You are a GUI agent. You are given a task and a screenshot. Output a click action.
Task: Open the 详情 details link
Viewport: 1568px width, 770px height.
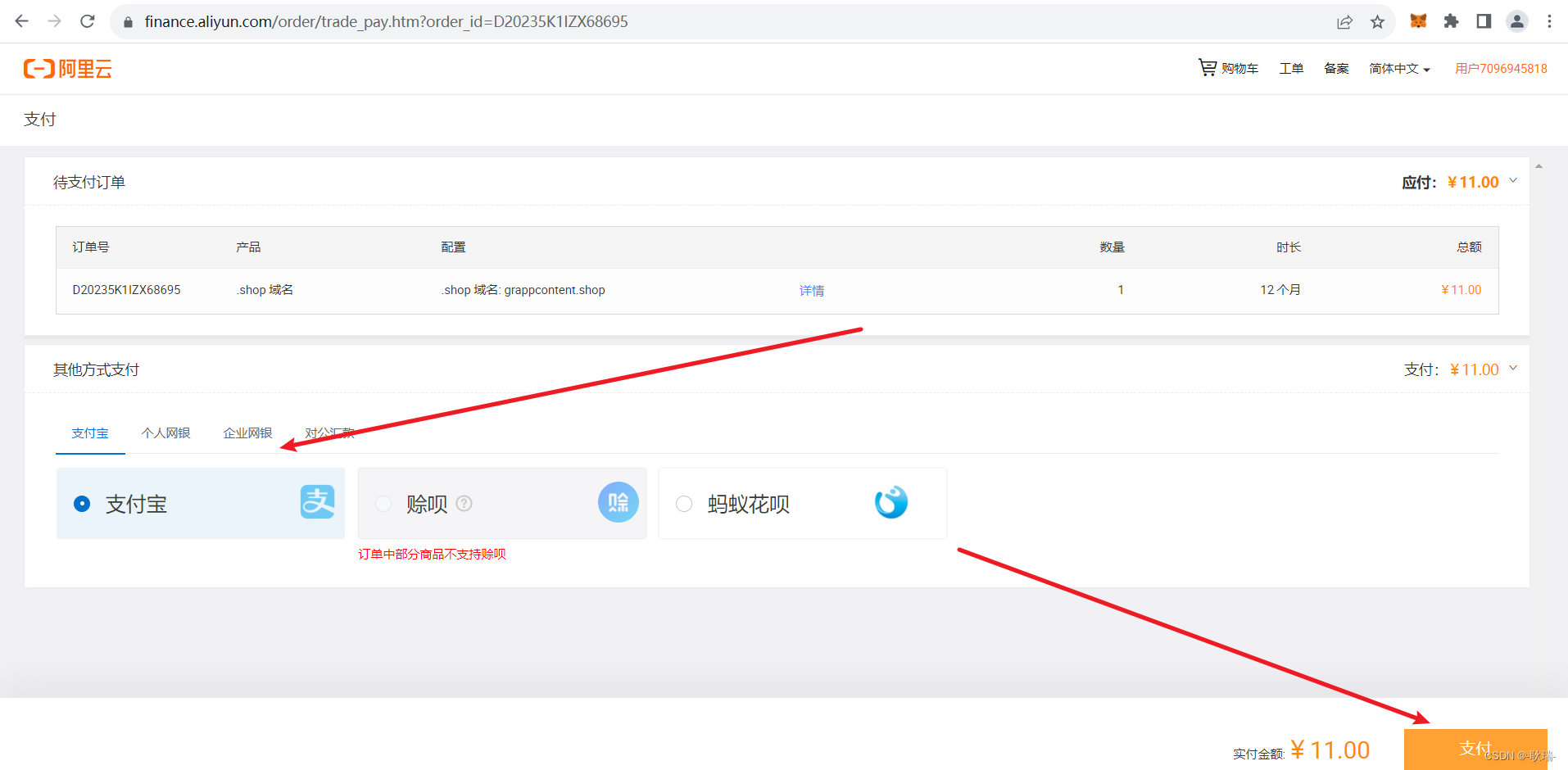(812, 290)
